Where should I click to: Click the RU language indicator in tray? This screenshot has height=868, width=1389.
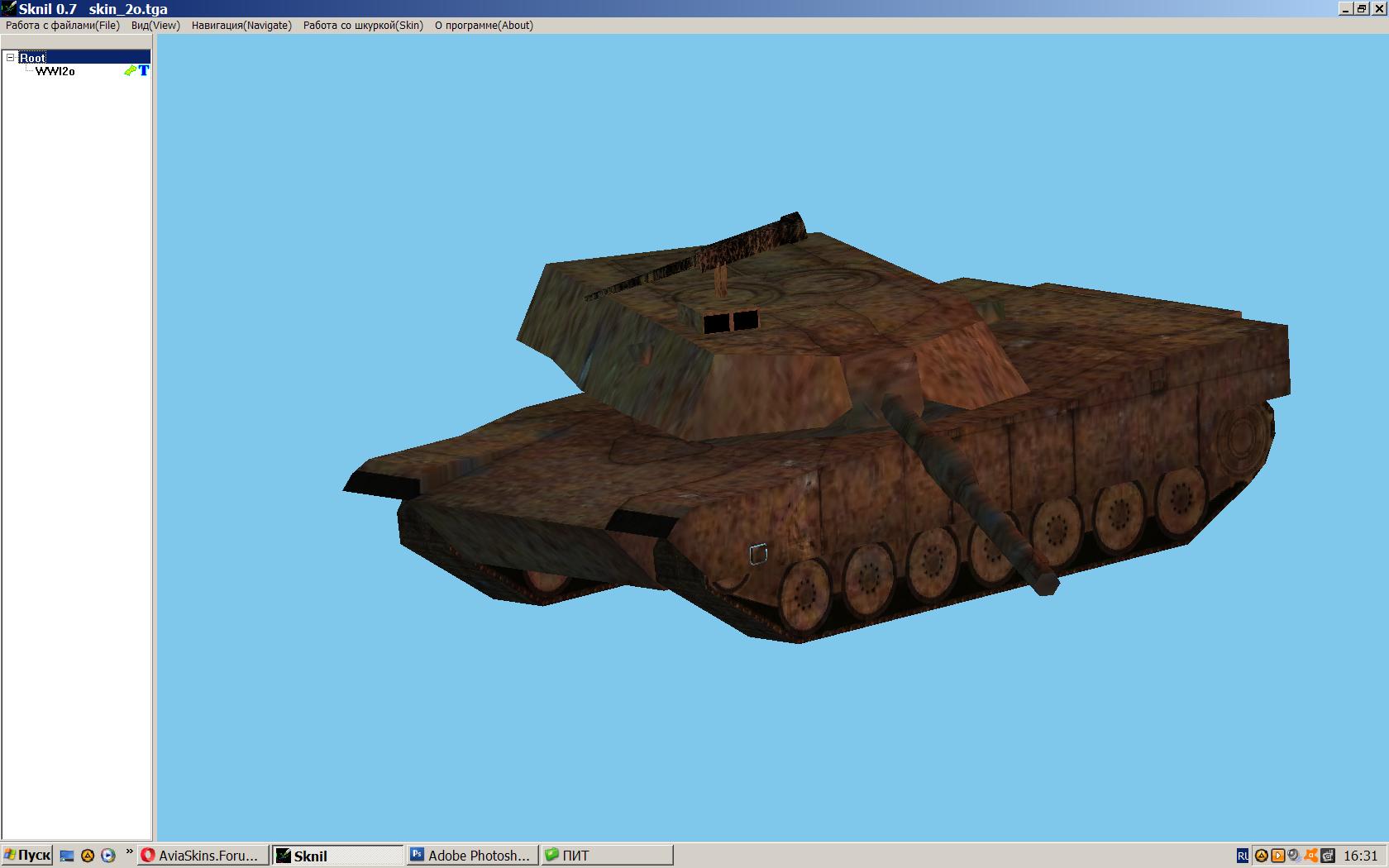click(1243, 856)
